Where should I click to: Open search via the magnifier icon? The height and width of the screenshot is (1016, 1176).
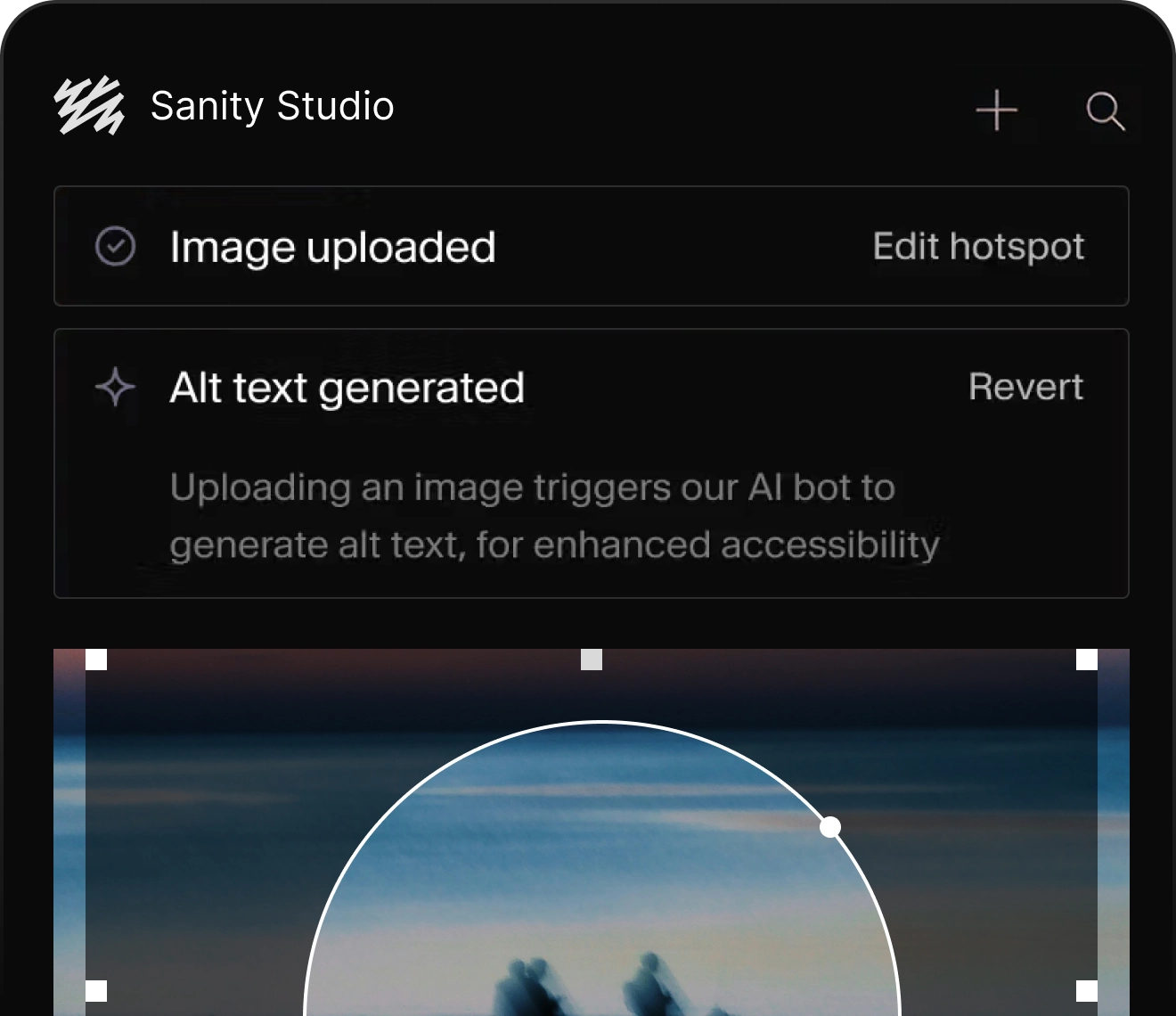pyautogui.click(x=1106, y=111)
